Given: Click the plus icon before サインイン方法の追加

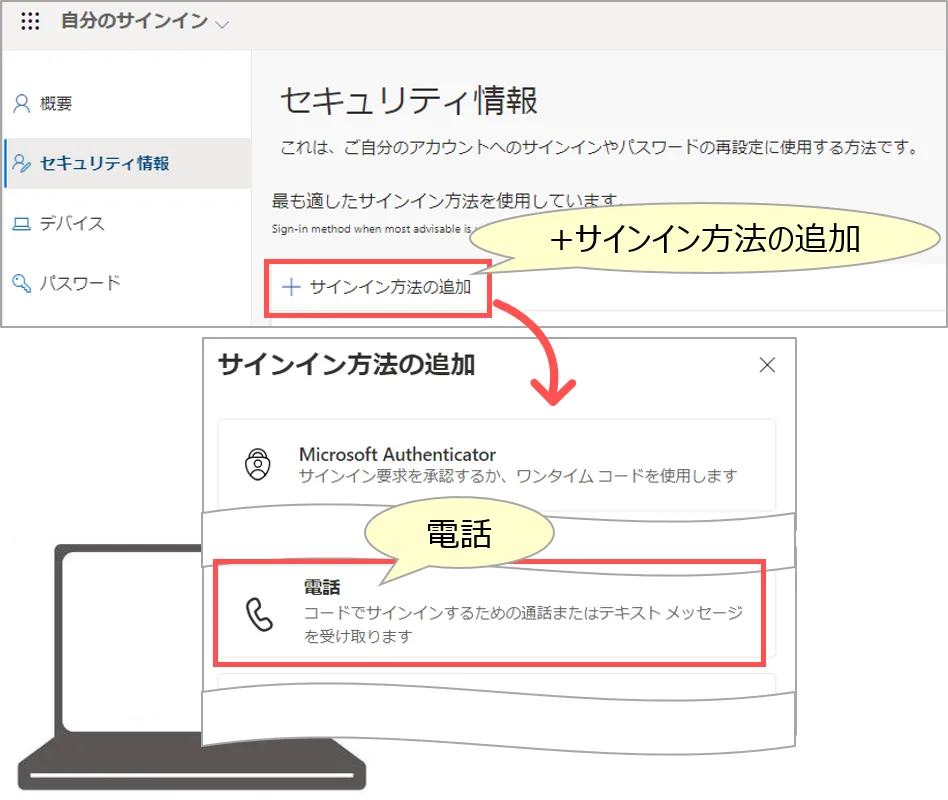Looking at the screenshot, I should 291,288.
